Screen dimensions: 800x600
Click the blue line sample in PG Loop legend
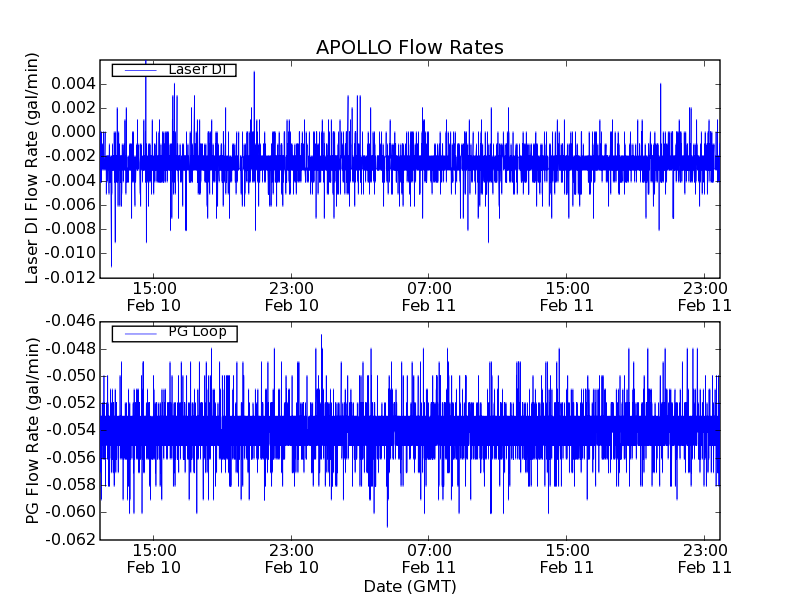point(135,332)
